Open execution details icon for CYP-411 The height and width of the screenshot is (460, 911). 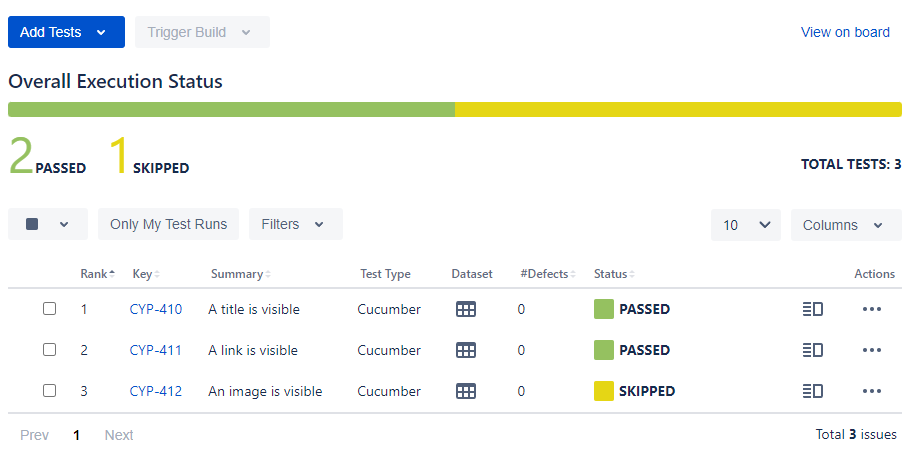coord(812,350)
